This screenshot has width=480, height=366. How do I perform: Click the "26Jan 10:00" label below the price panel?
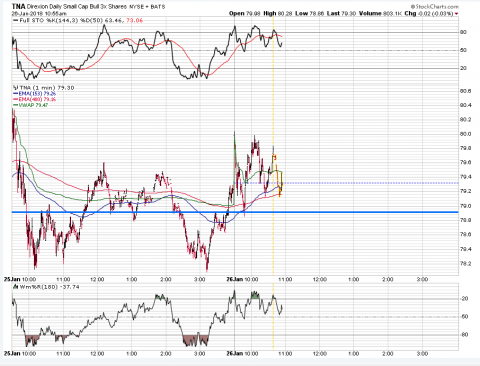242,279
